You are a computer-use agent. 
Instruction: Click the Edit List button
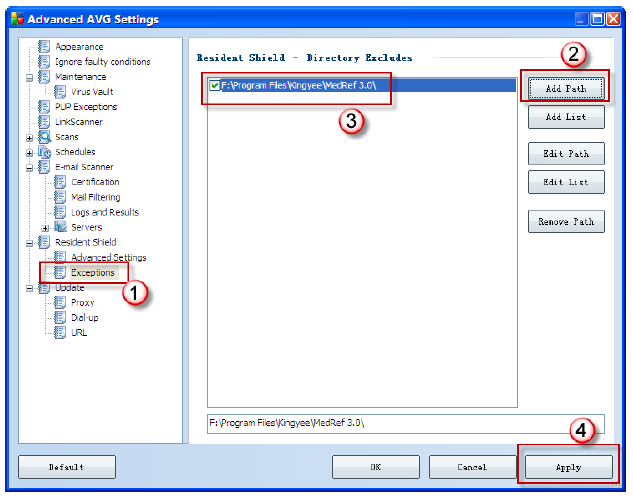tap(566, 182)
